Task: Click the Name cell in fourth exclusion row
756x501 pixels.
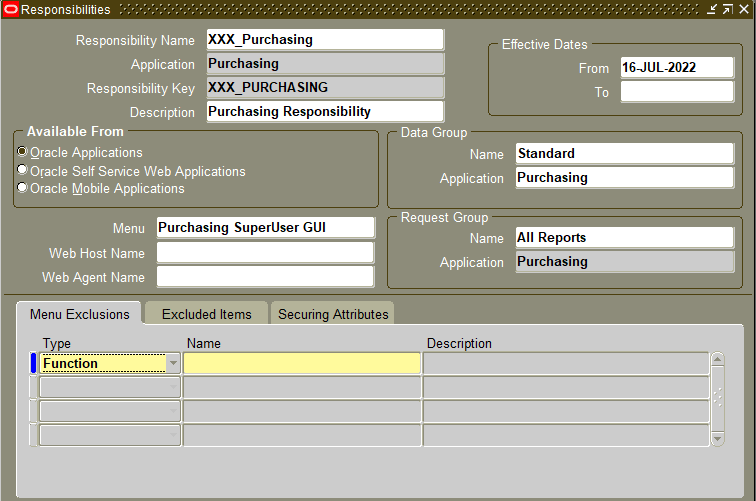Action: [x=302, y=435]
